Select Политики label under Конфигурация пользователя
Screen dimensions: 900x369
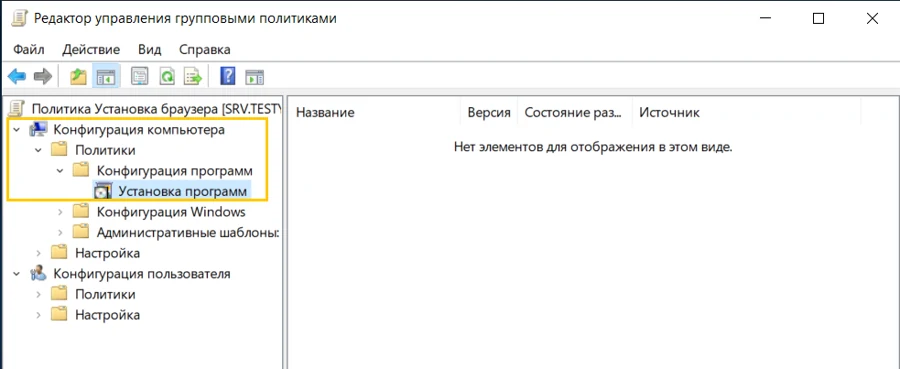105,294
